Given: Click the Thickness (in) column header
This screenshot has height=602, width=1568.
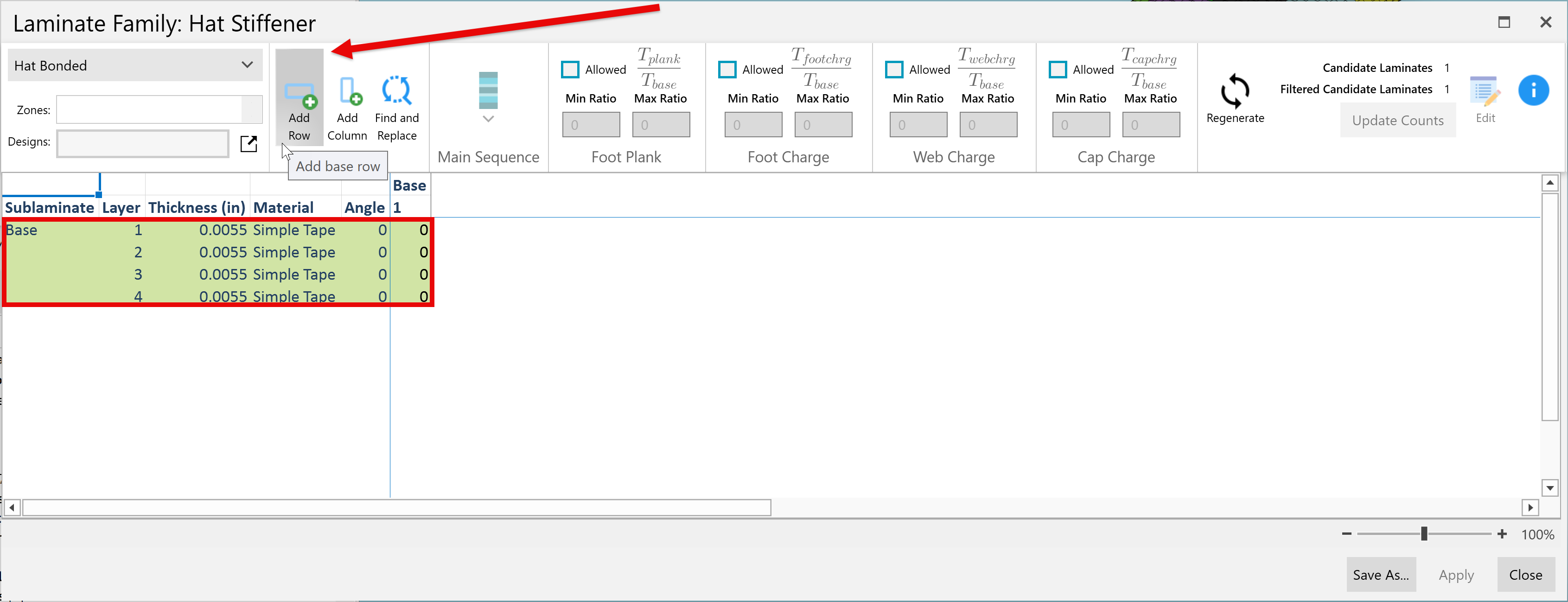Looking at the screenshot, I should coord(197,208).
